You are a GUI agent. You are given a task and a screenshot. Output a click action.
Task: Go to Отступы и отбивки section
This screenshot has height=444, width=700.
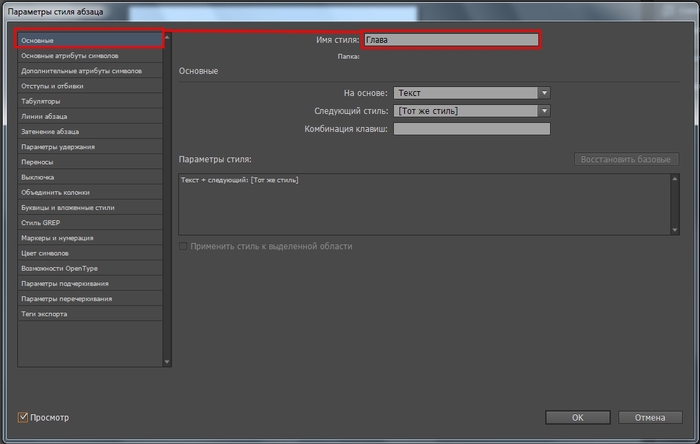[88, 86]
